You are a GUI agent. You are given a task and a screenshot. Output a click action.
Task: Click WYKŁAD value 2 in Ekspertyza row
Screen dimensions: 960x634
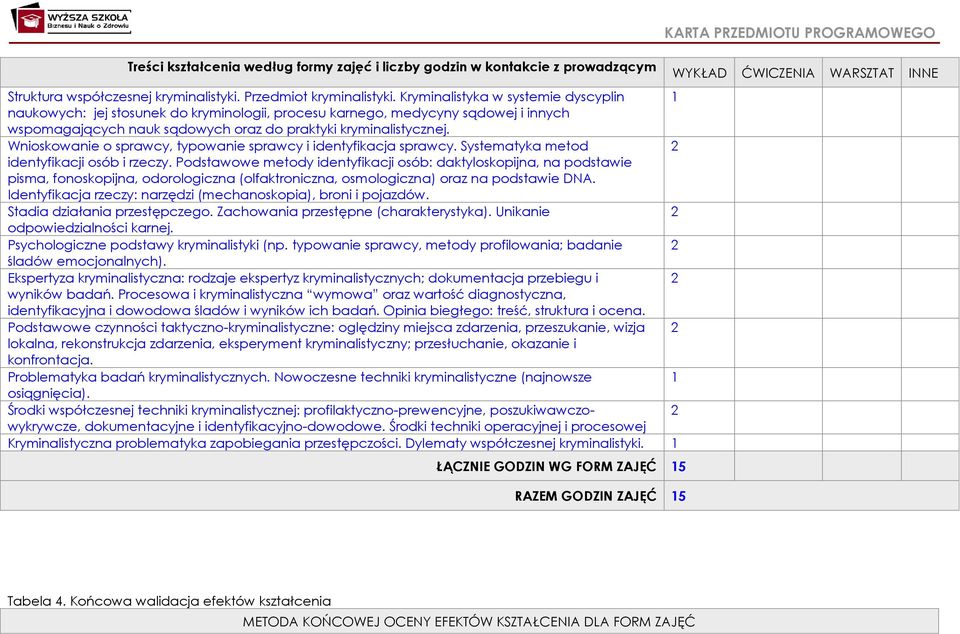[675, 278]
